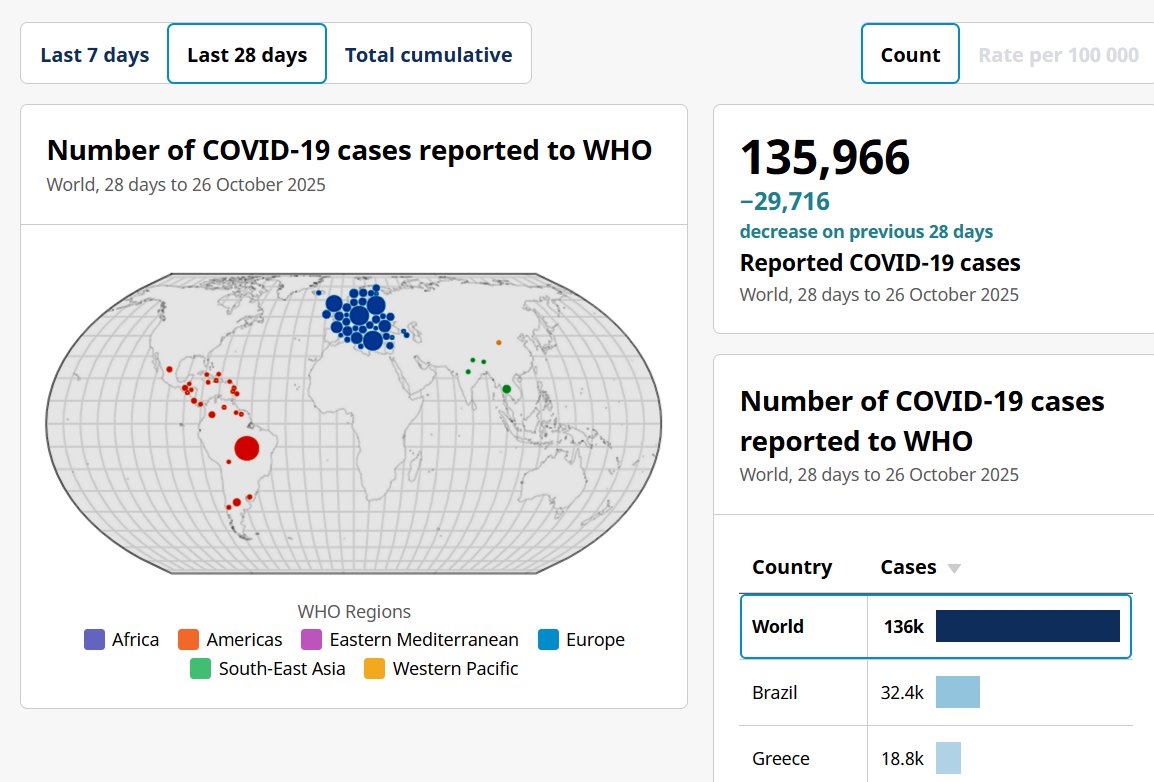Toggle Eastern Mediterranean legend swatch

312,639
